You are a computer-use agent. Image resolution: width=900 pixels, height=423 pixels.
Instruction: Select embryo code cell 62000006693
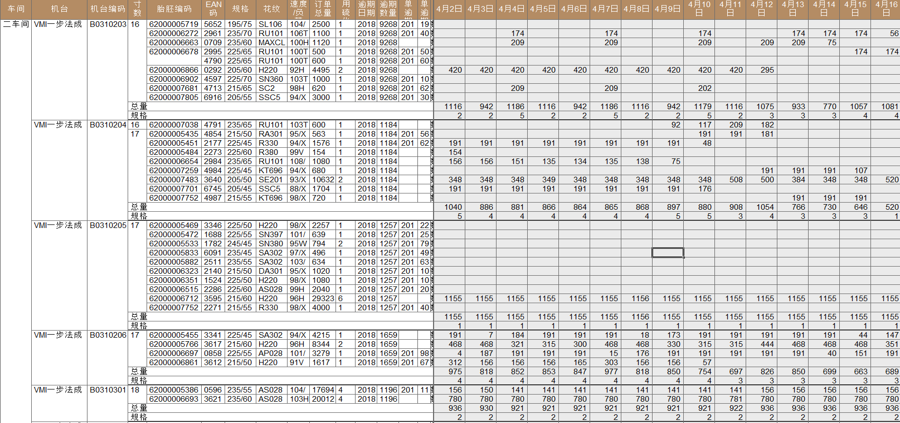pos(173,399)
